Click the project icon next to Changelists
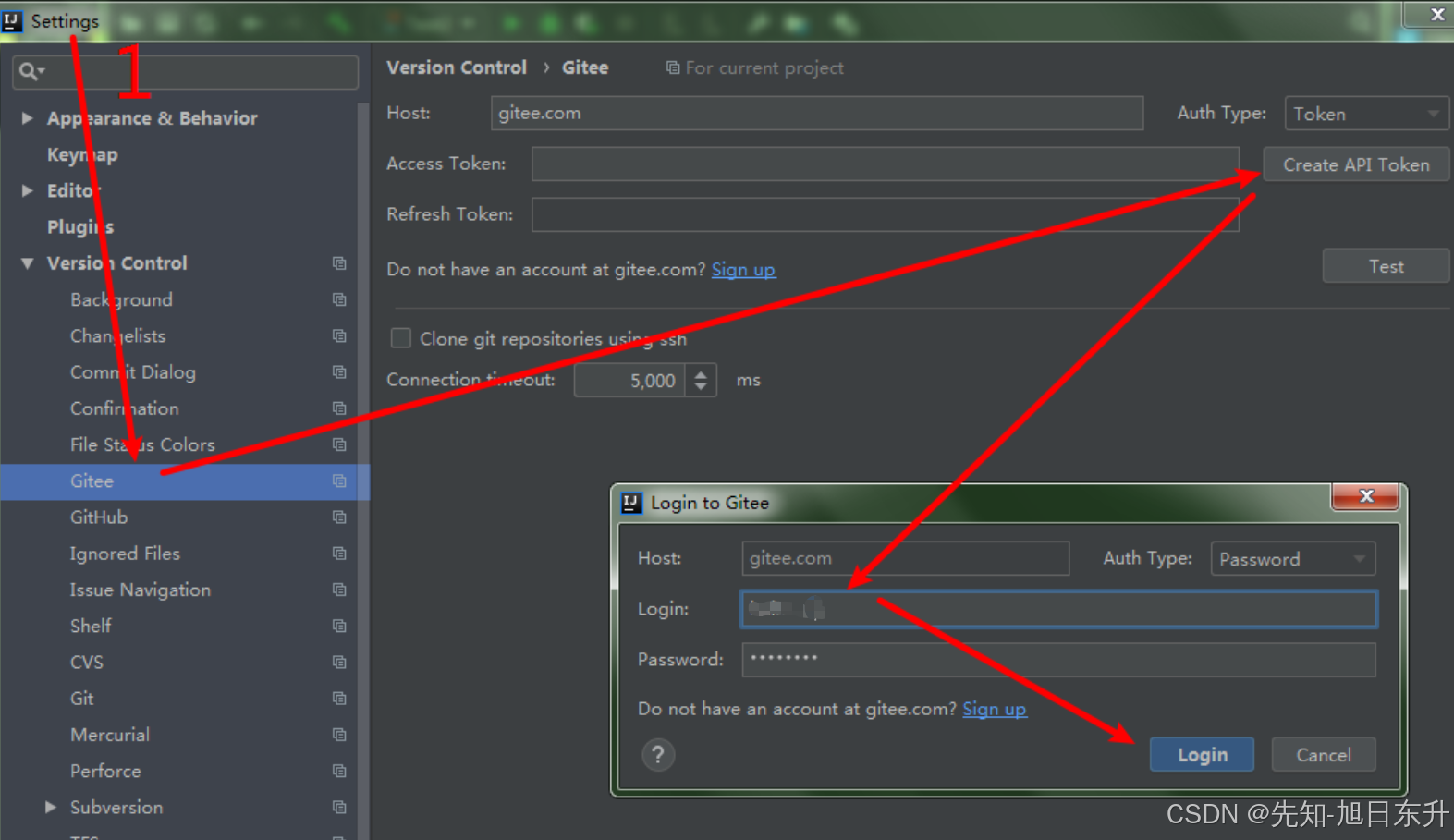This screenshot has width=1454, height=840. [x=339, y=335]
